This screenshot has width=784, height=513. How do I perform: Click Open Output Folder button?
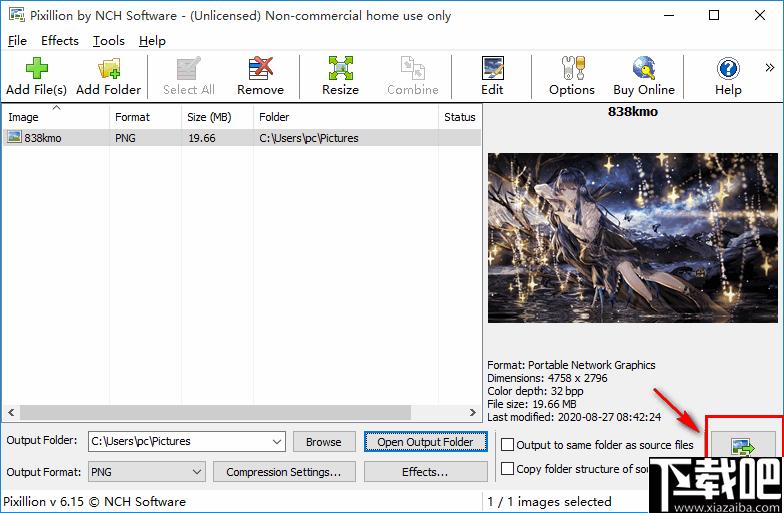pos(426,442)
